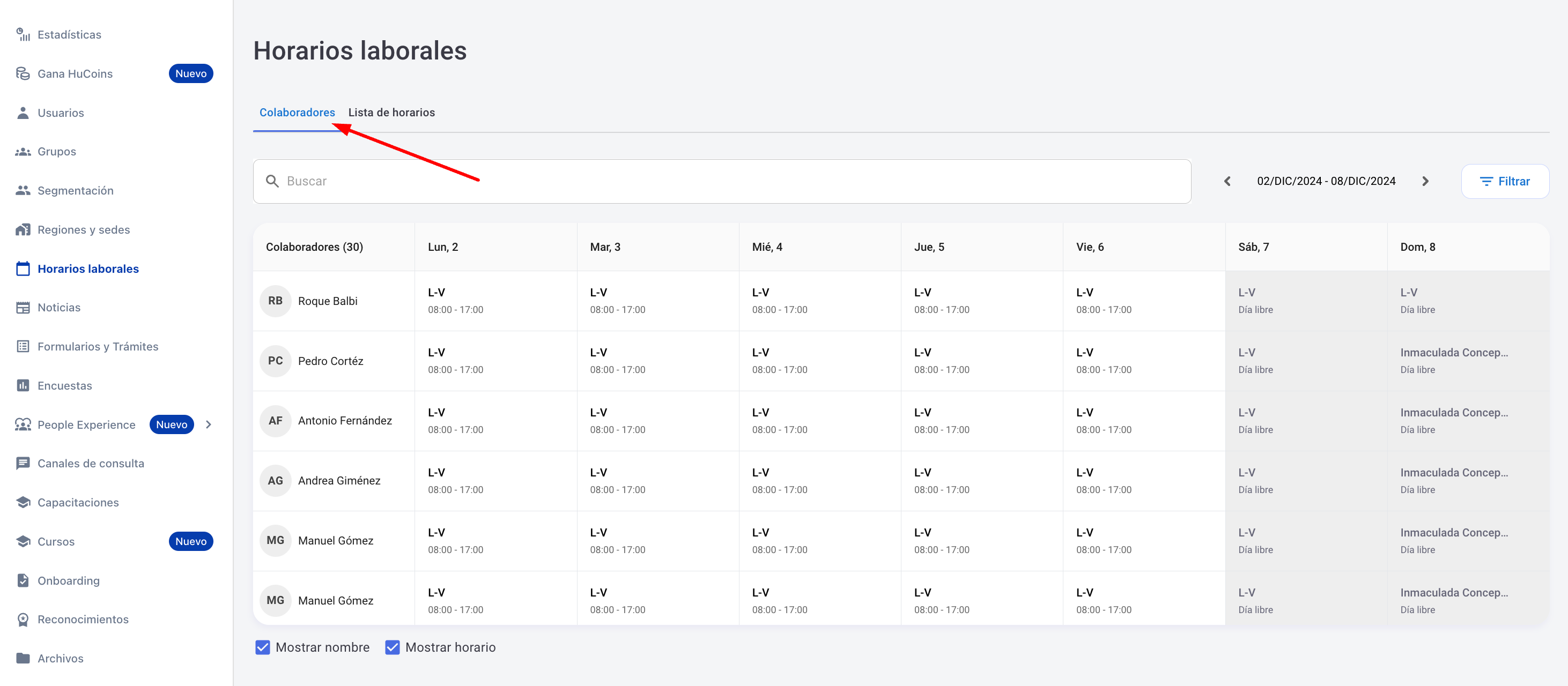The image size is (1568, 686).
Task: Click Antonio Fernández's Mié, 4 schedule cell
Action: pyautogui.click(x=819, y=421)
